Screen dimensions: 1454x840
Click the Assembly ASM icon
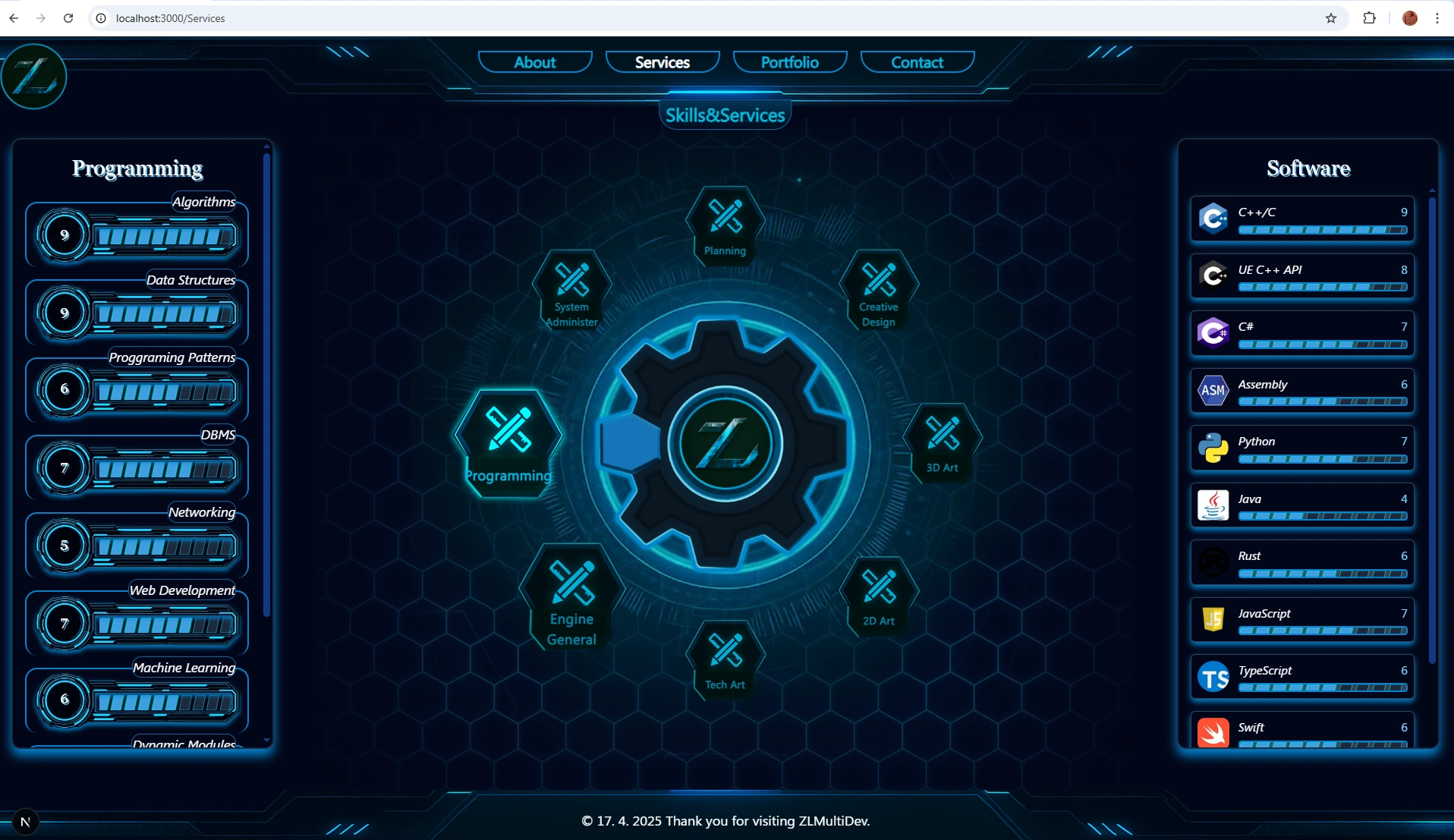tap(1213, 390)
